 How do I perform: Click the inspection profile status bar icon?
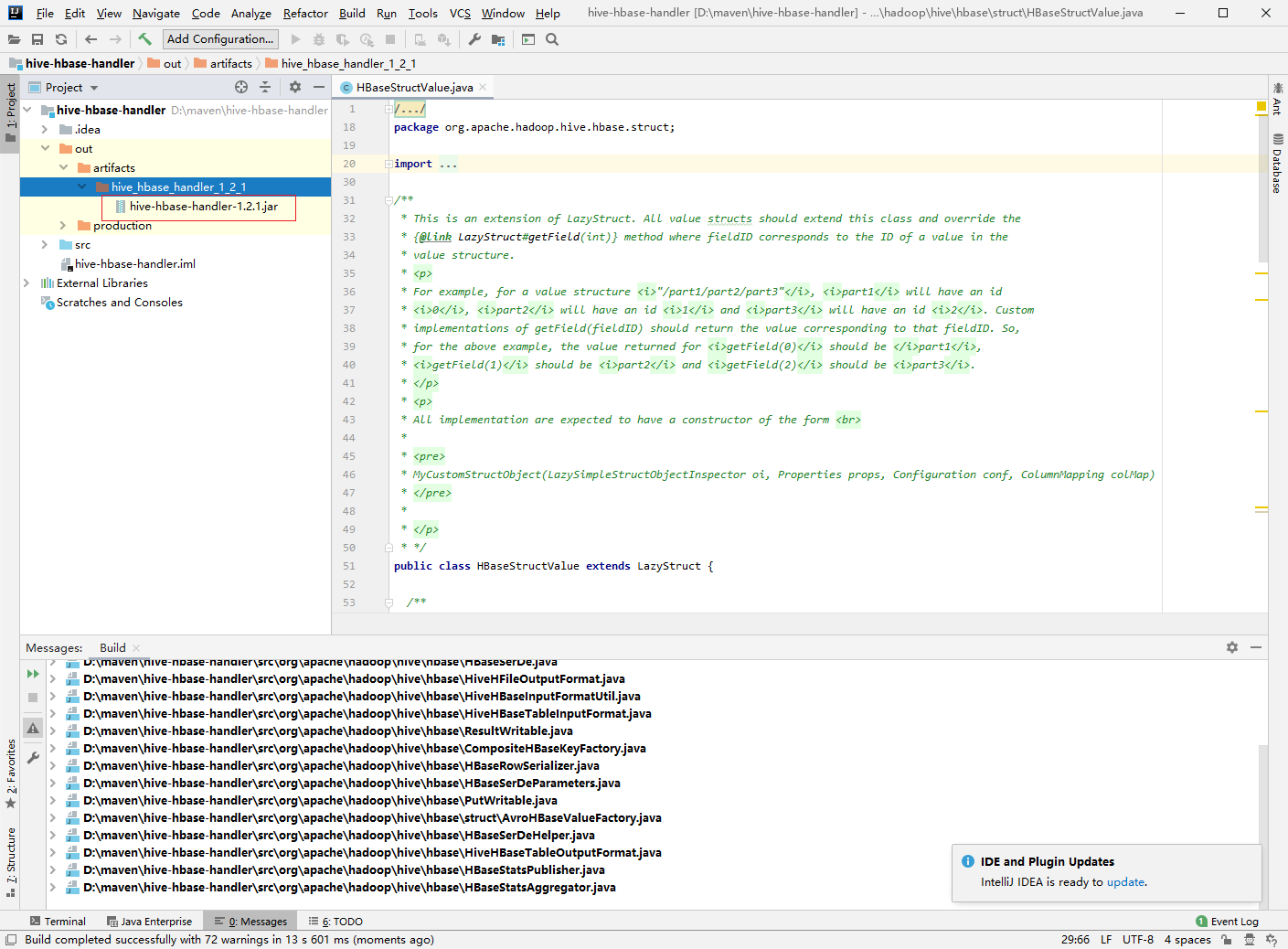click(1250, 940)
